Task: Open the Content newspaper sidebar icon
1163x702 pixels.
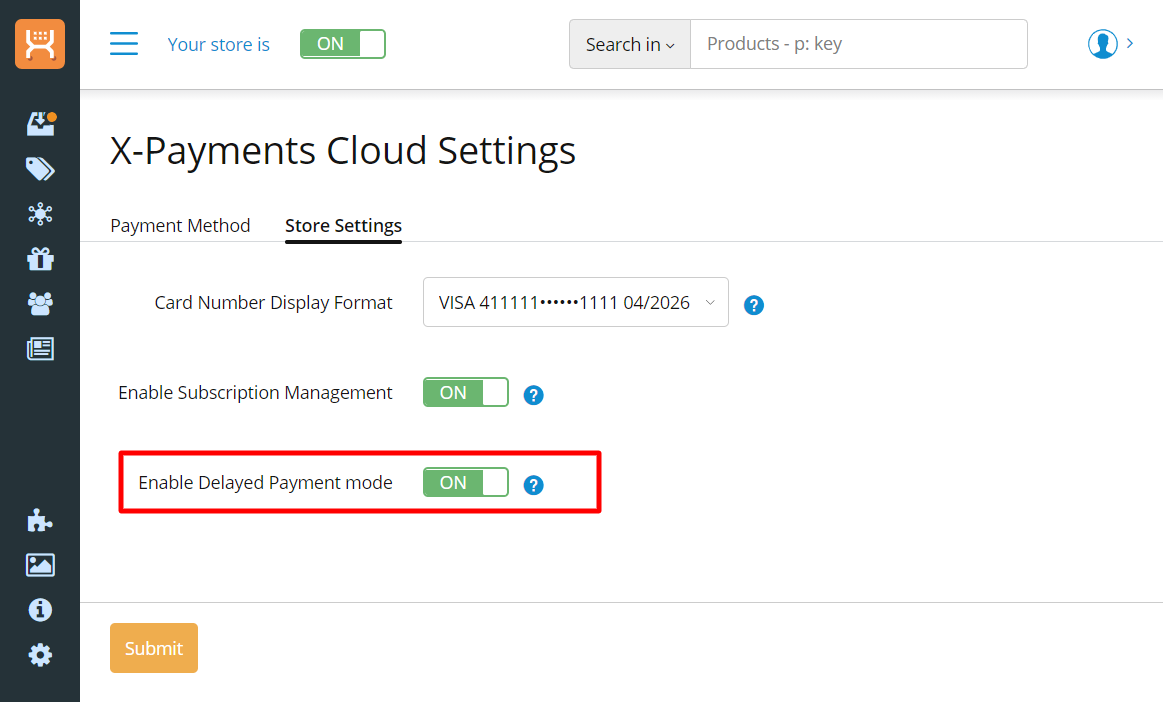Action: tap(40, 349)
